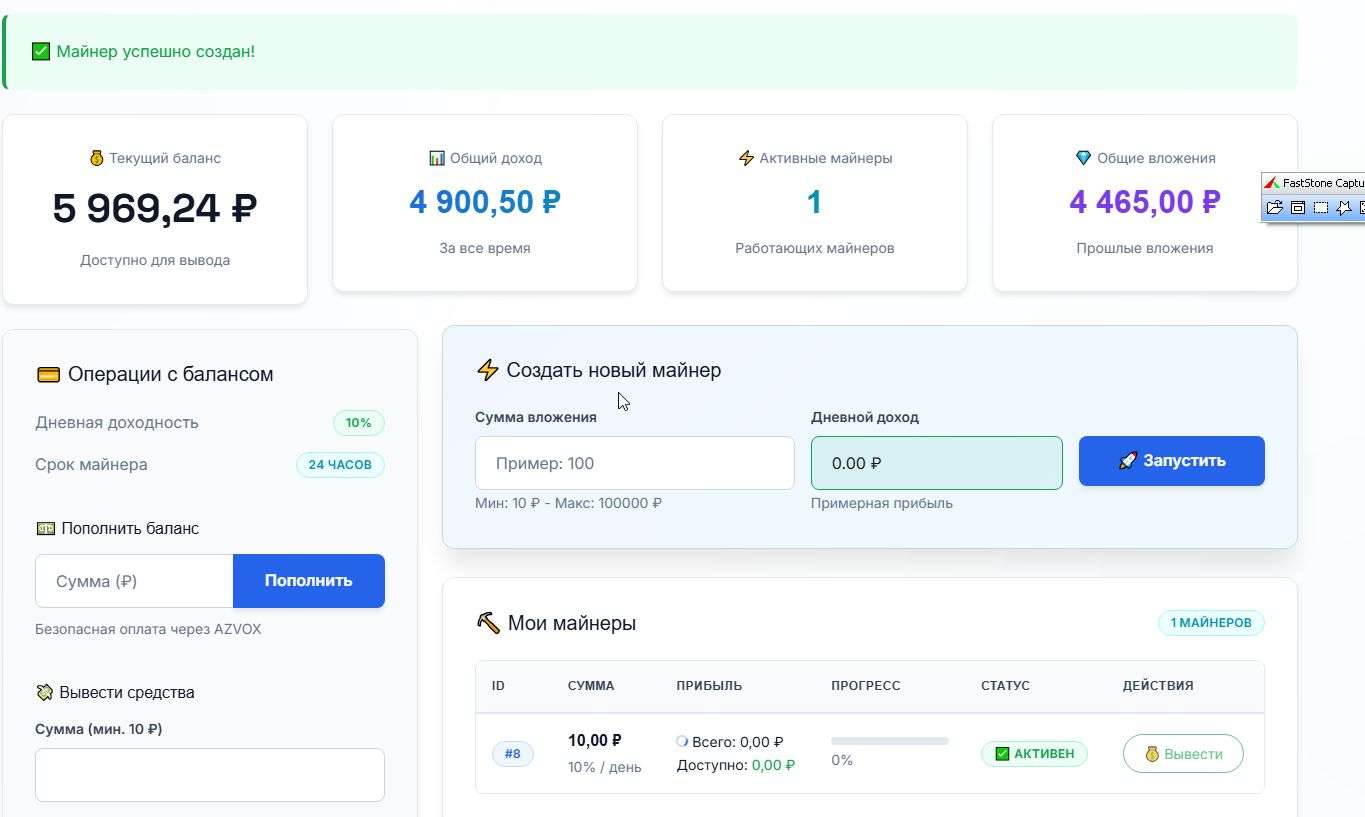Click the Пополнить button
The width and height of the screenshot is (1365, 817).
[309, 581]
